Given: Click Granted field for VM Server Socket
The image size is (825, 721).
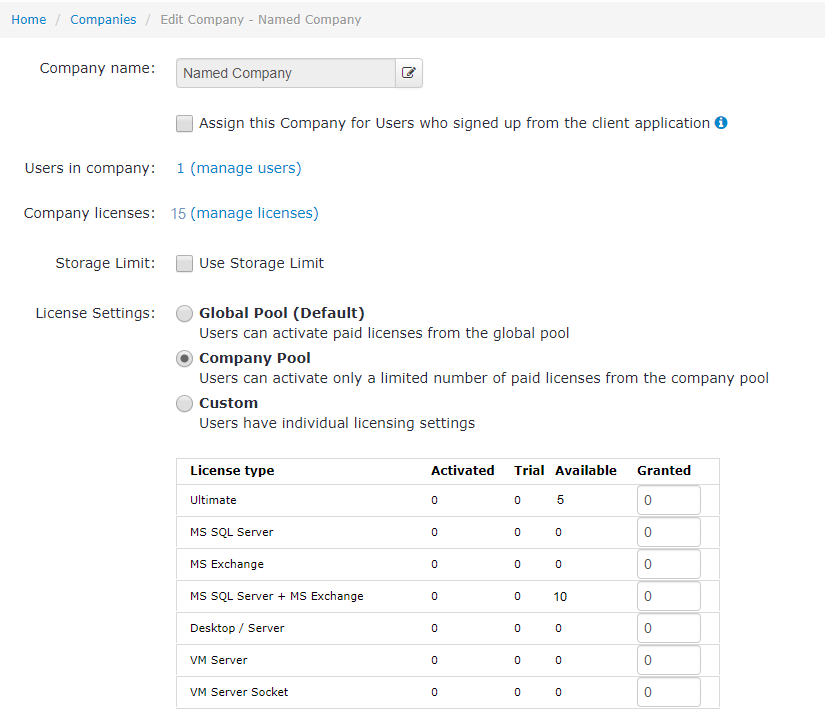Looking at the screenshot, I should [669, 692].
